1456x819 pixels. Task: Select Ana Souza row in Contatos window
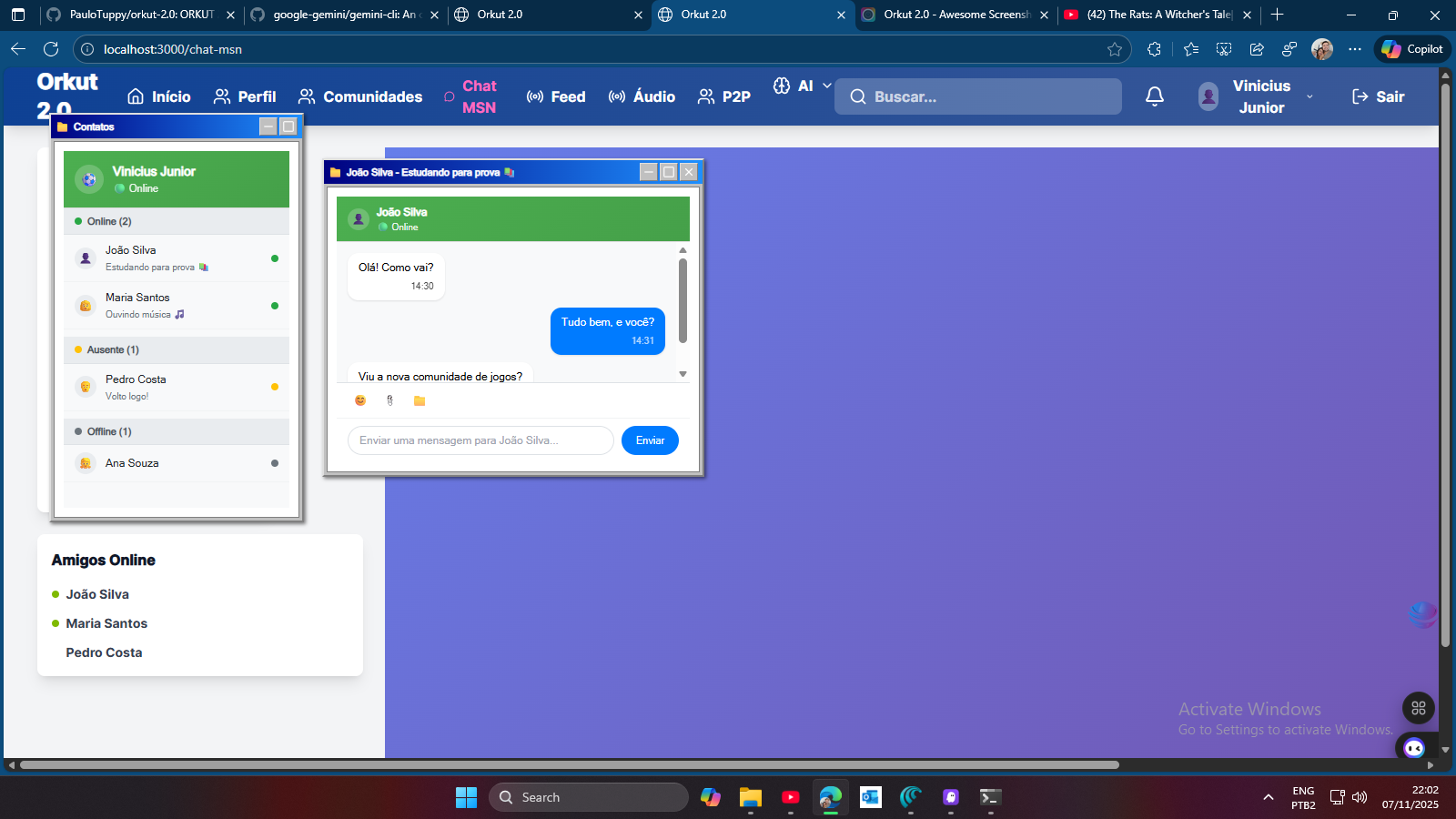pyautogui.click(x=177, y=463)
